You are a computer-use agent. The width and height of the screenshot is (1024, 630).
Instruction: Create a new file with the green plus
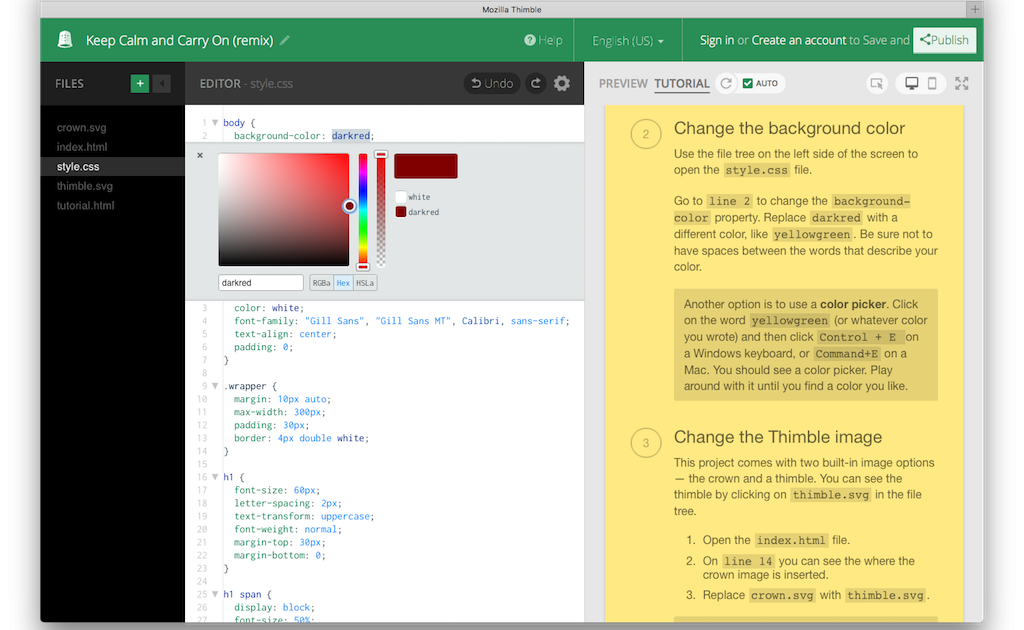coord(139,83)
